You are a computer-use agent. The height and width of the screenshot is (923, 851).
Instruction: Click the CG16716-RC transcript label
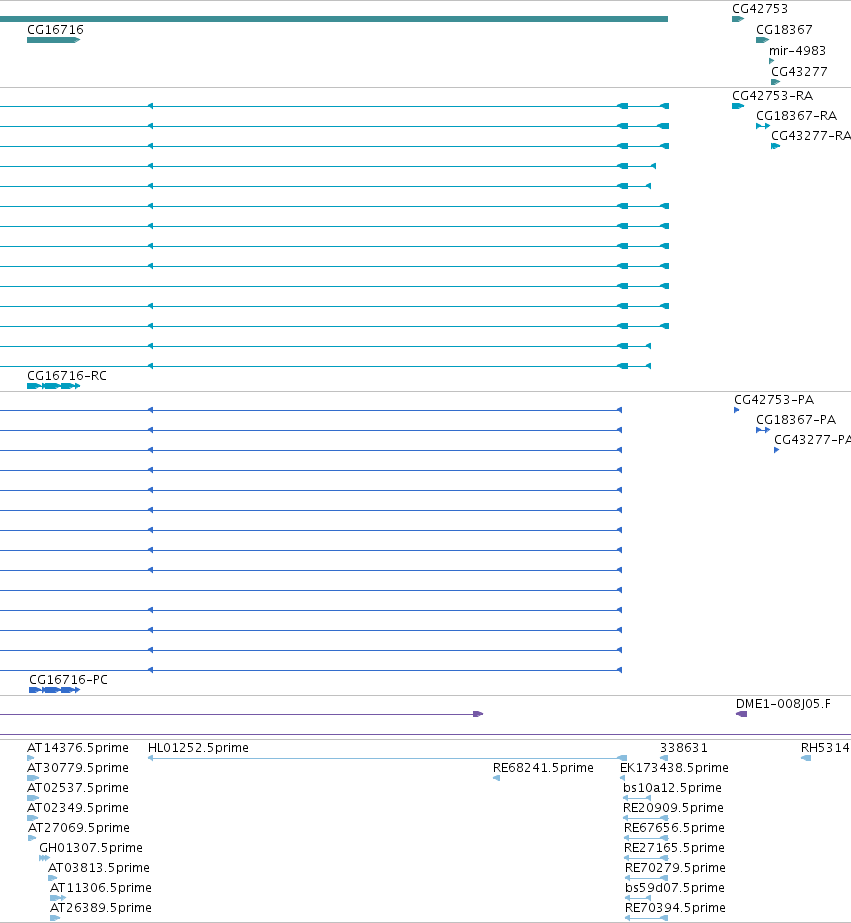pyautogui.click(x=67, y=376)
